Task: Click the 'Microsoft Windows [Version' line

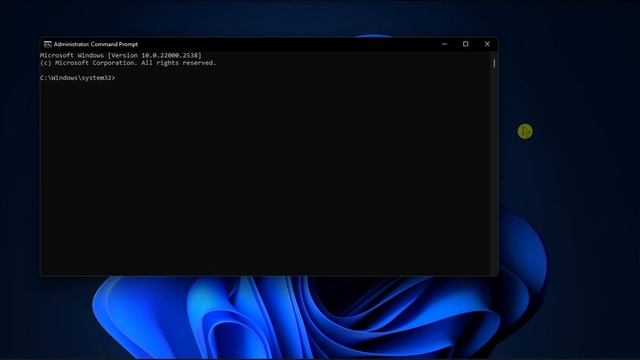Action: [x=121, y=55]
